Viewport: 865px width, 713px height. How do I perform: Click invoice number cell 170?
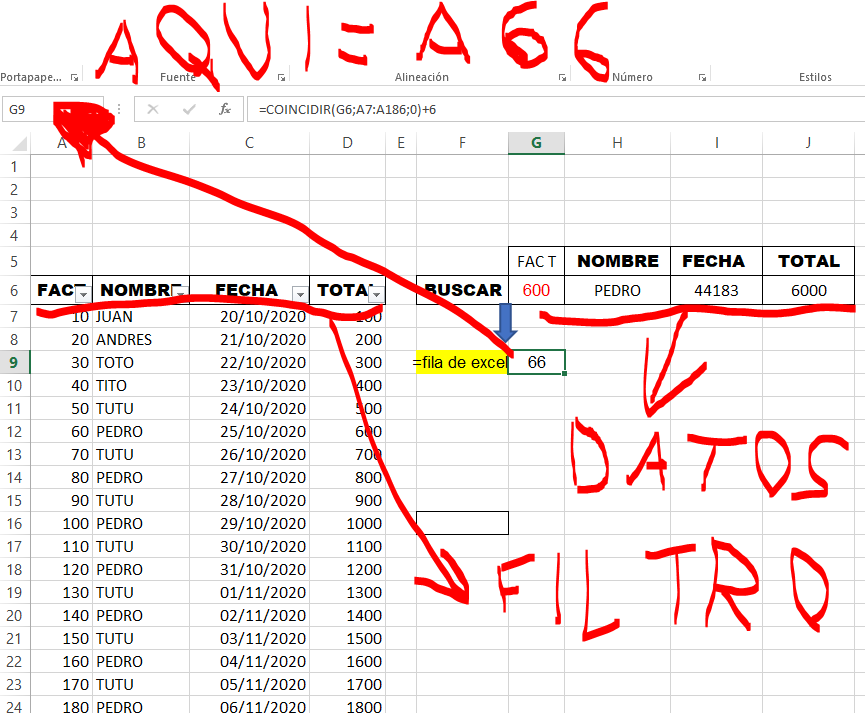pos(61,684)
